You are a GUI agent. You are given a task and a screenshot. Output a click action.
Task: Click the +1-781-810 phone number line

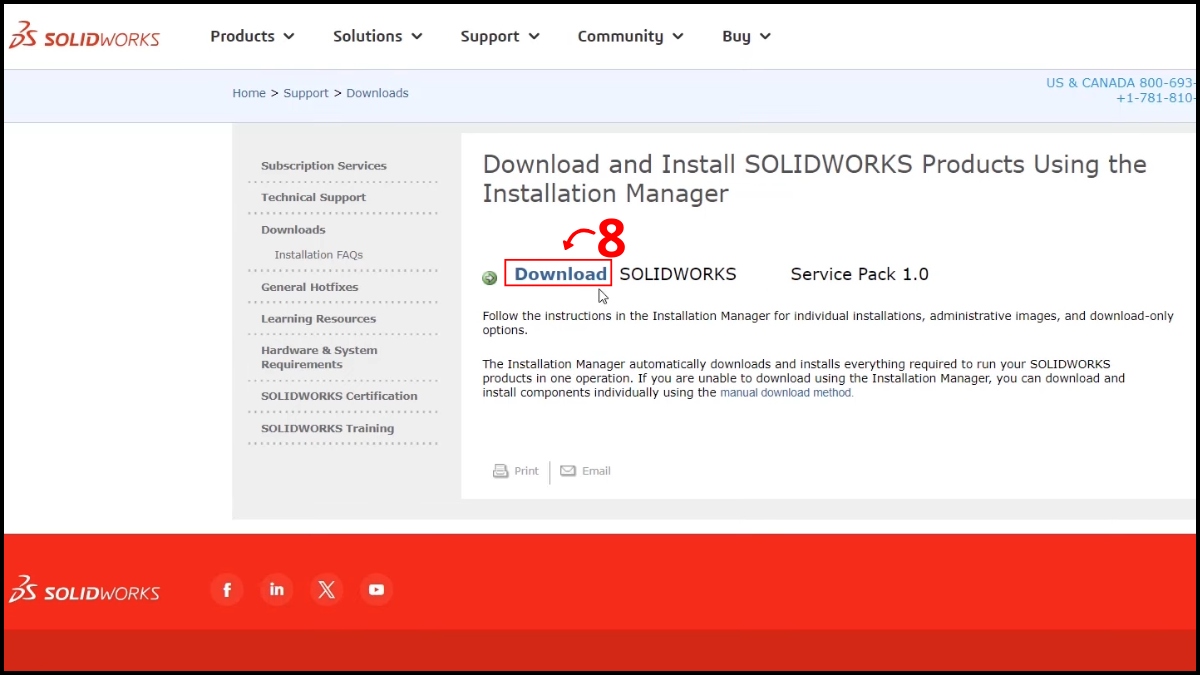(1156, 98)
